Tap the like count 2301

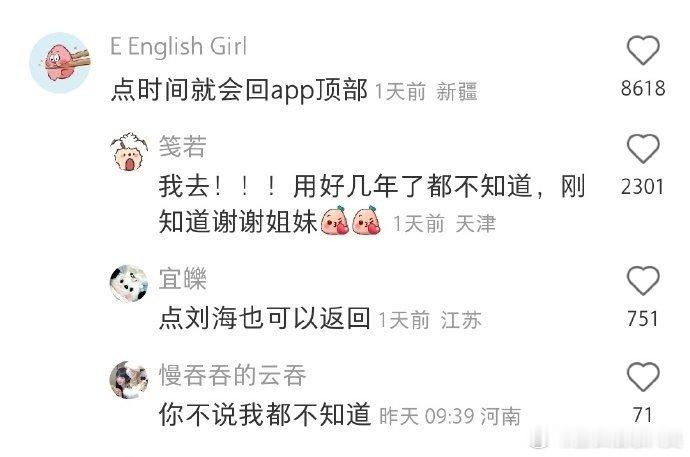pyautogui.click(x=643, y=187)
